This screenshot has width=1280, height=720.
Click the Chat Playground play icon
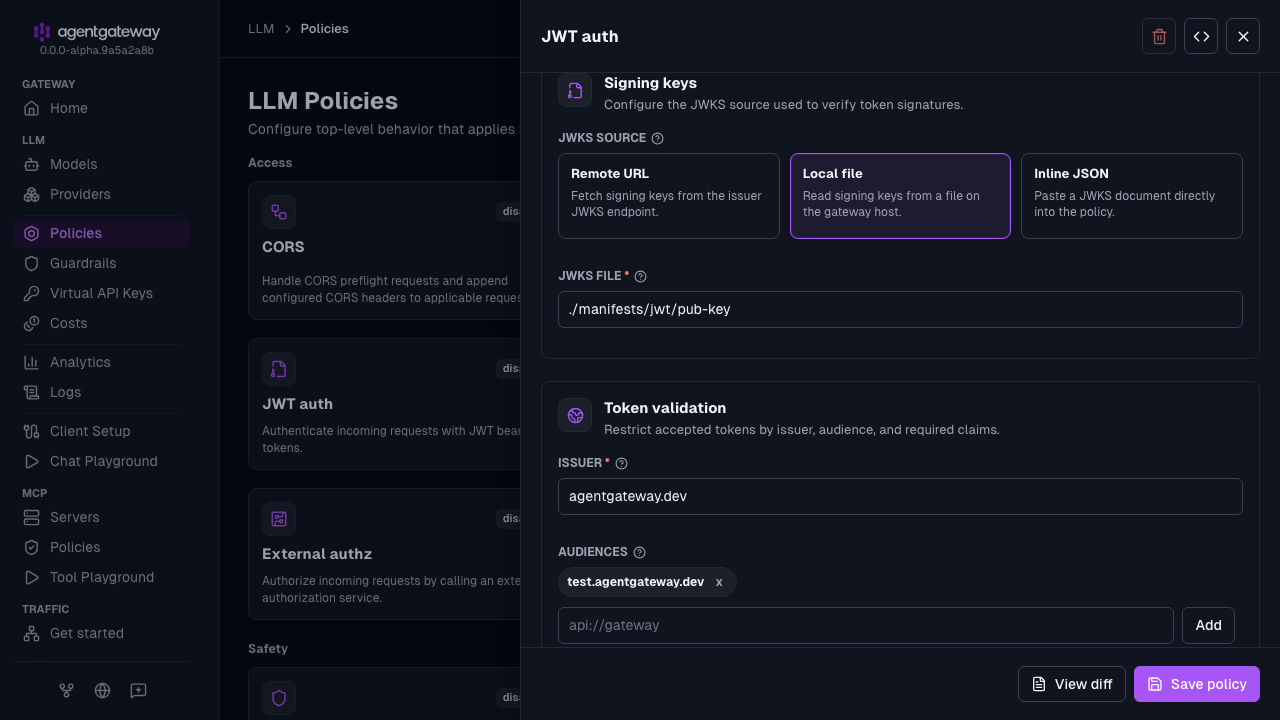point(31,461)
